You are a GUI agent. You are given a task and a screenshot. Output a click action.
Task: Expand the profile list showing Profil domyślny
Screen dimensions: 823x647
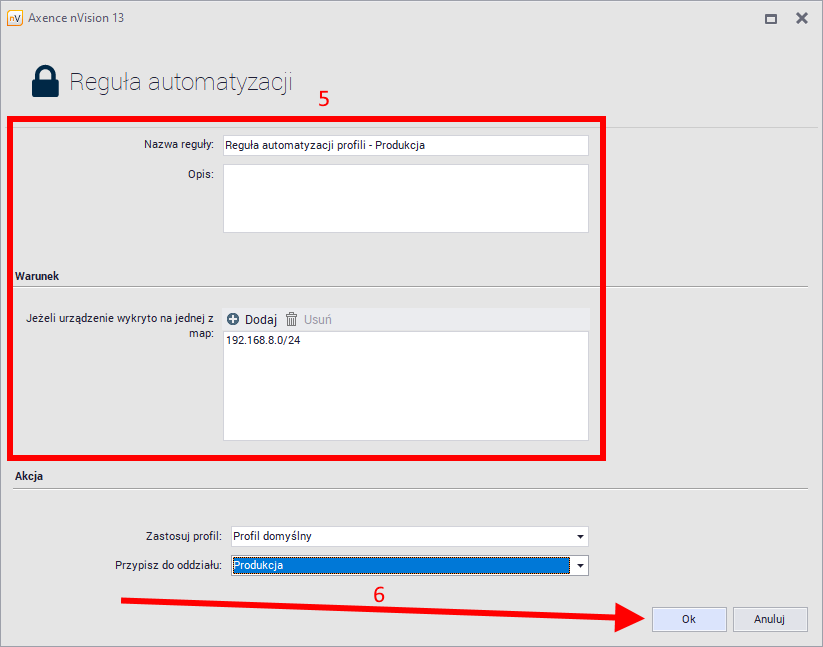(x=579, y=535)
